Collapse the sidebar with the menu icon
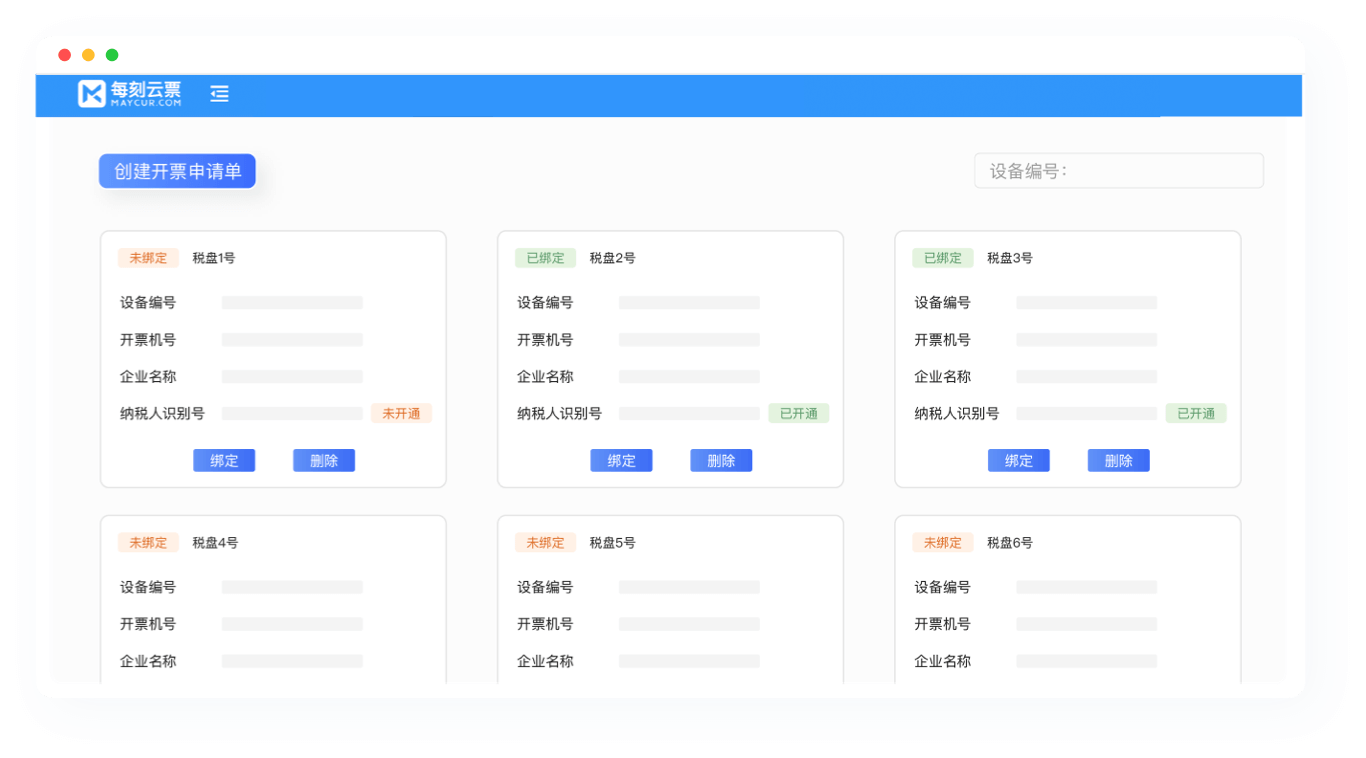Viewport: 1366px width, 758px height. click(220, 94)
